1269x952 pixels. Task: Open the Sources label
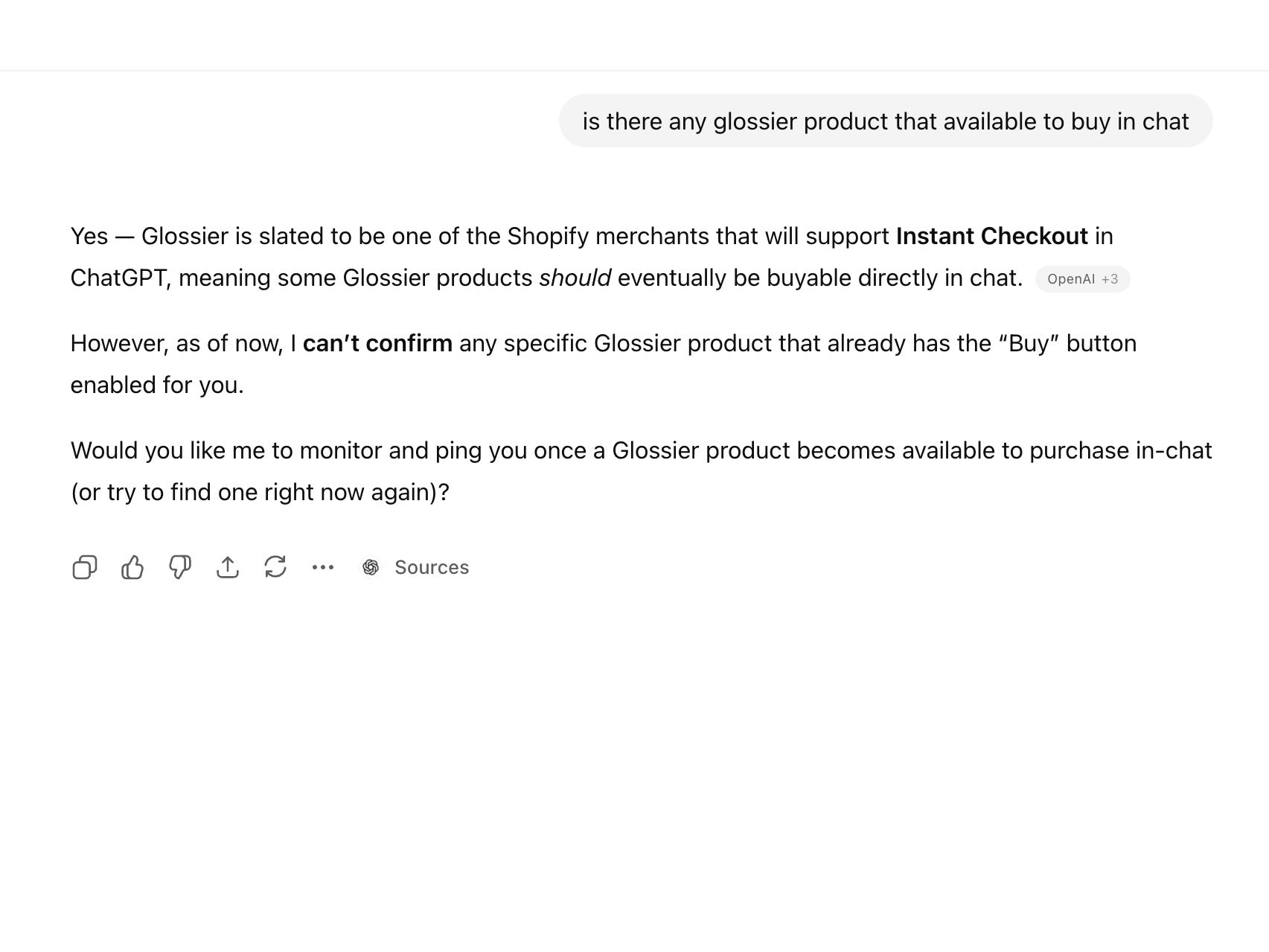pyautogui.click(x=432, y=567)
